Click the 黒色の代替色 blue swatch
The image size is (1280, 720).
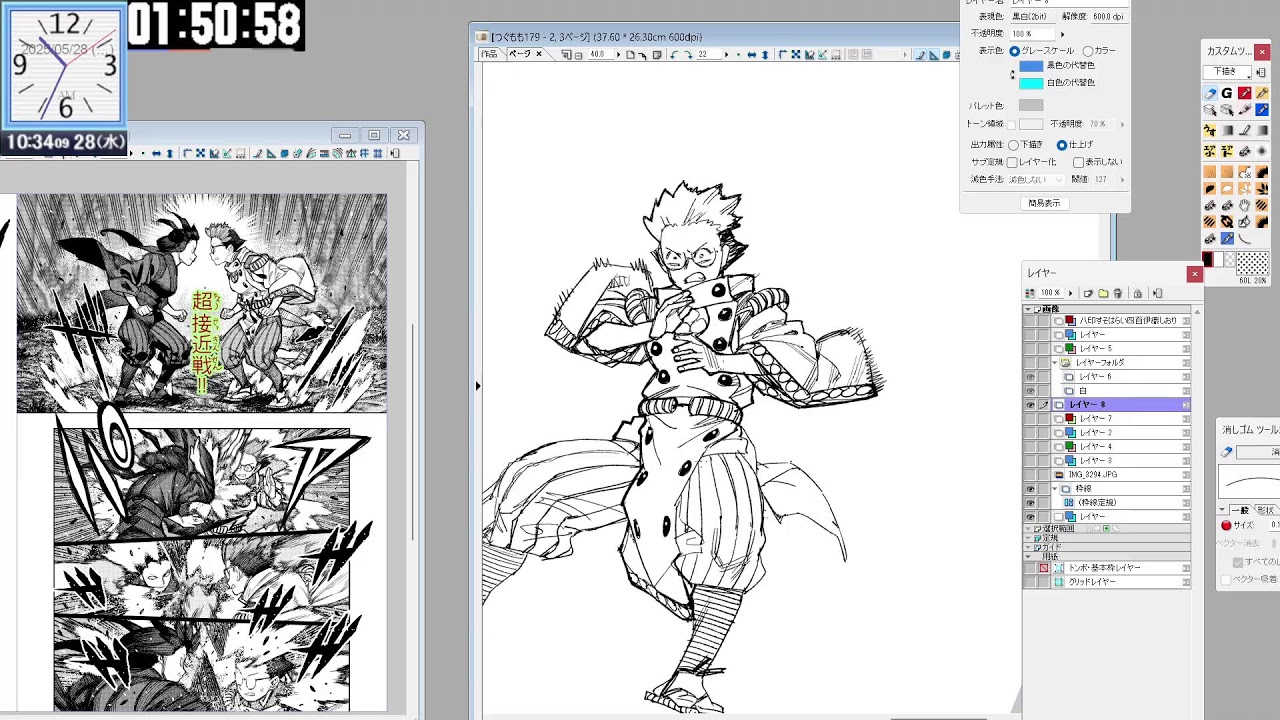point(1031,66)
